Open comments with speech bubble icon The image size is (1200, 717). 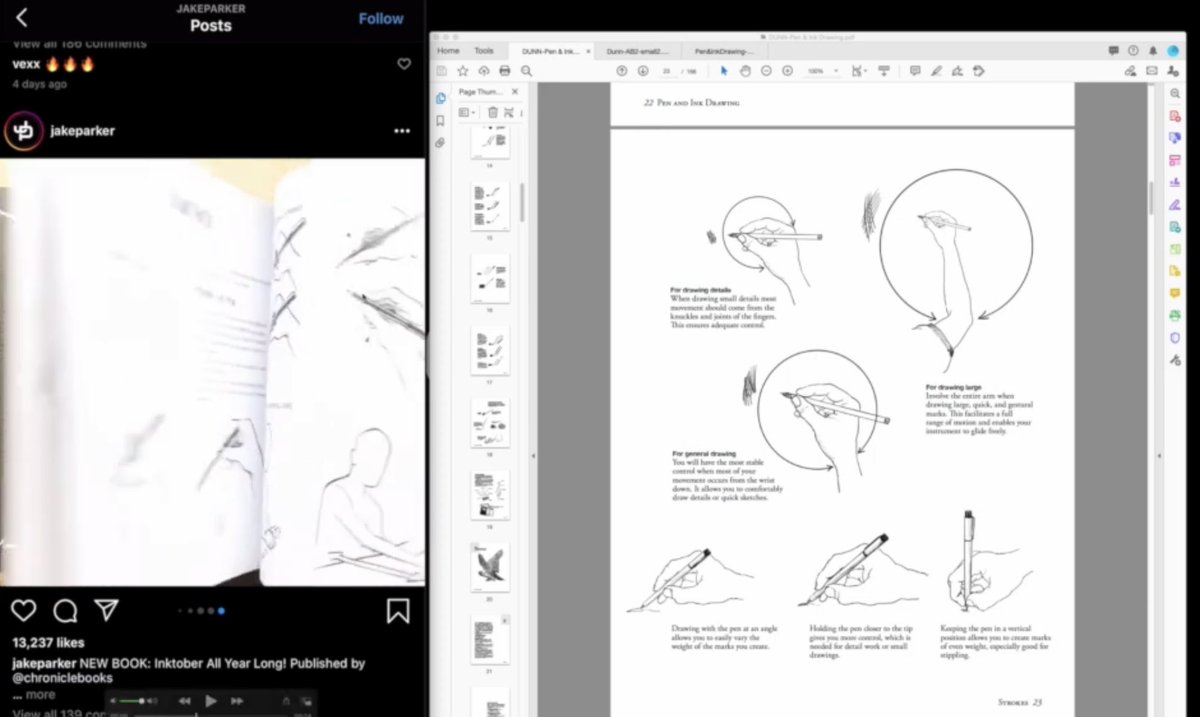point(65,610)
